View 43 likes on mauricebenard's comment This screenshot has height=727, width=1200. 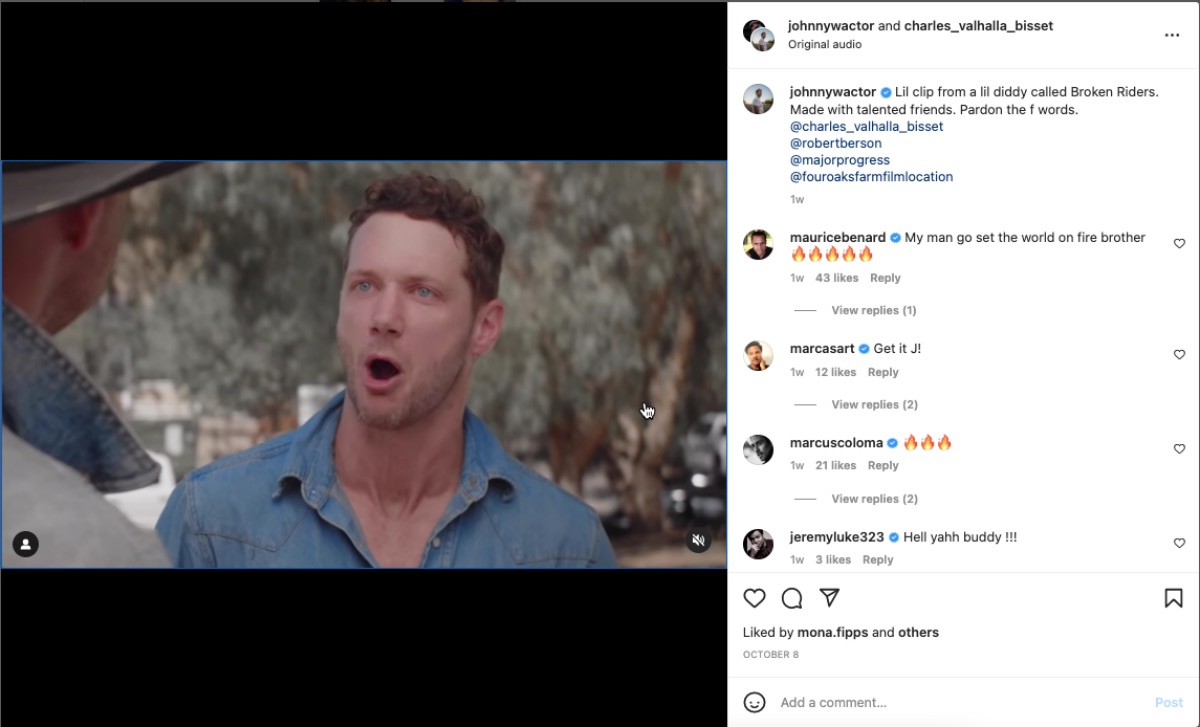click(836, 278)
